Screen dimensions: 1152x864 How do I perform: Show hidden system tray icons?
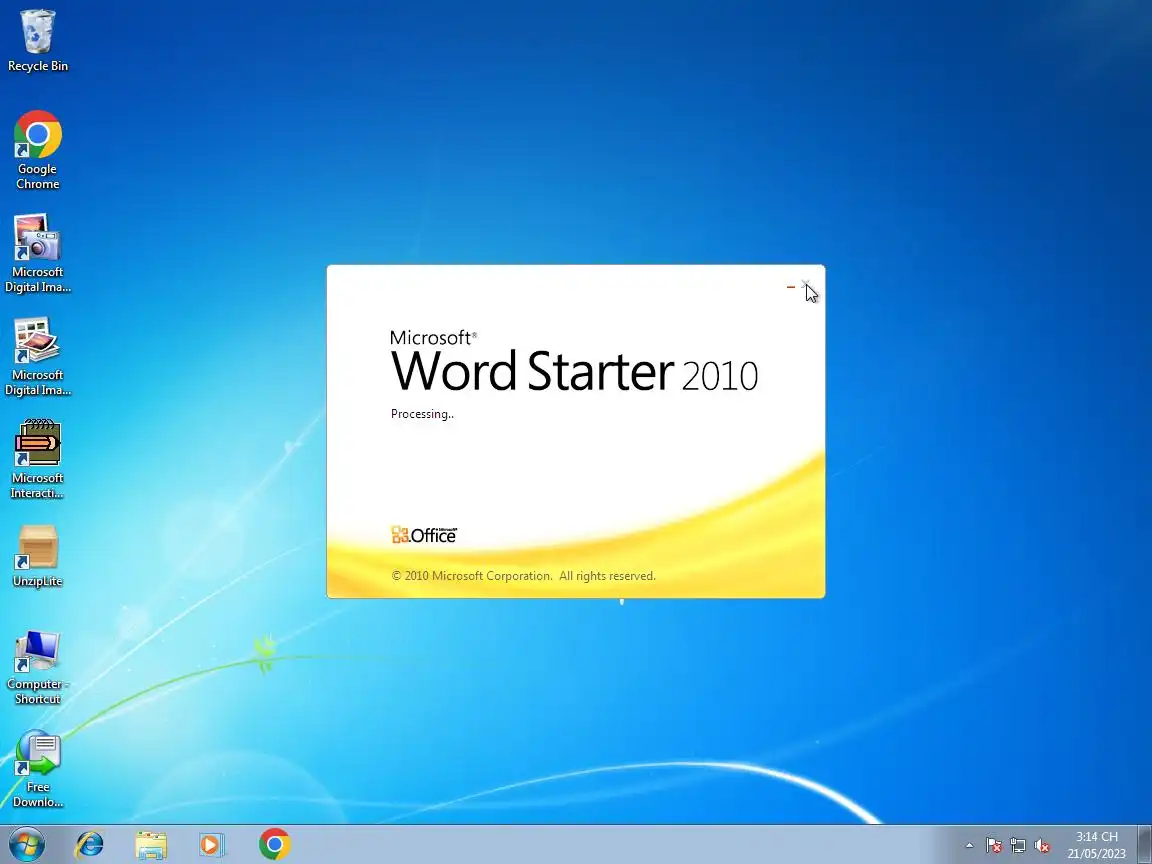pyautogui.click(x=969, y=846)
